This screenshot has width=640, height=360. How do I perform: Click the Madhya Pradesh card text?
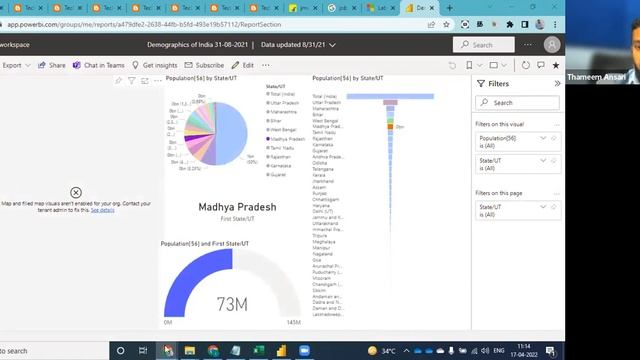click(x=237, y=207)
